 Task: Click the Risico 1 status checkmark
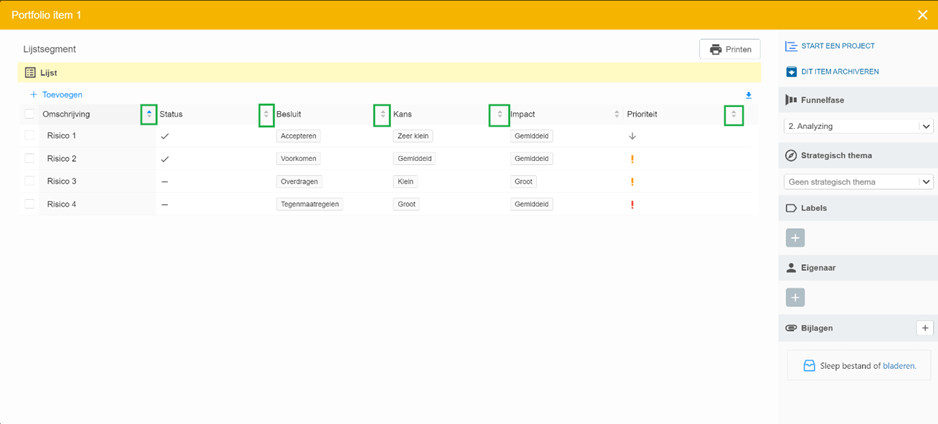click(x=165, y=136)
